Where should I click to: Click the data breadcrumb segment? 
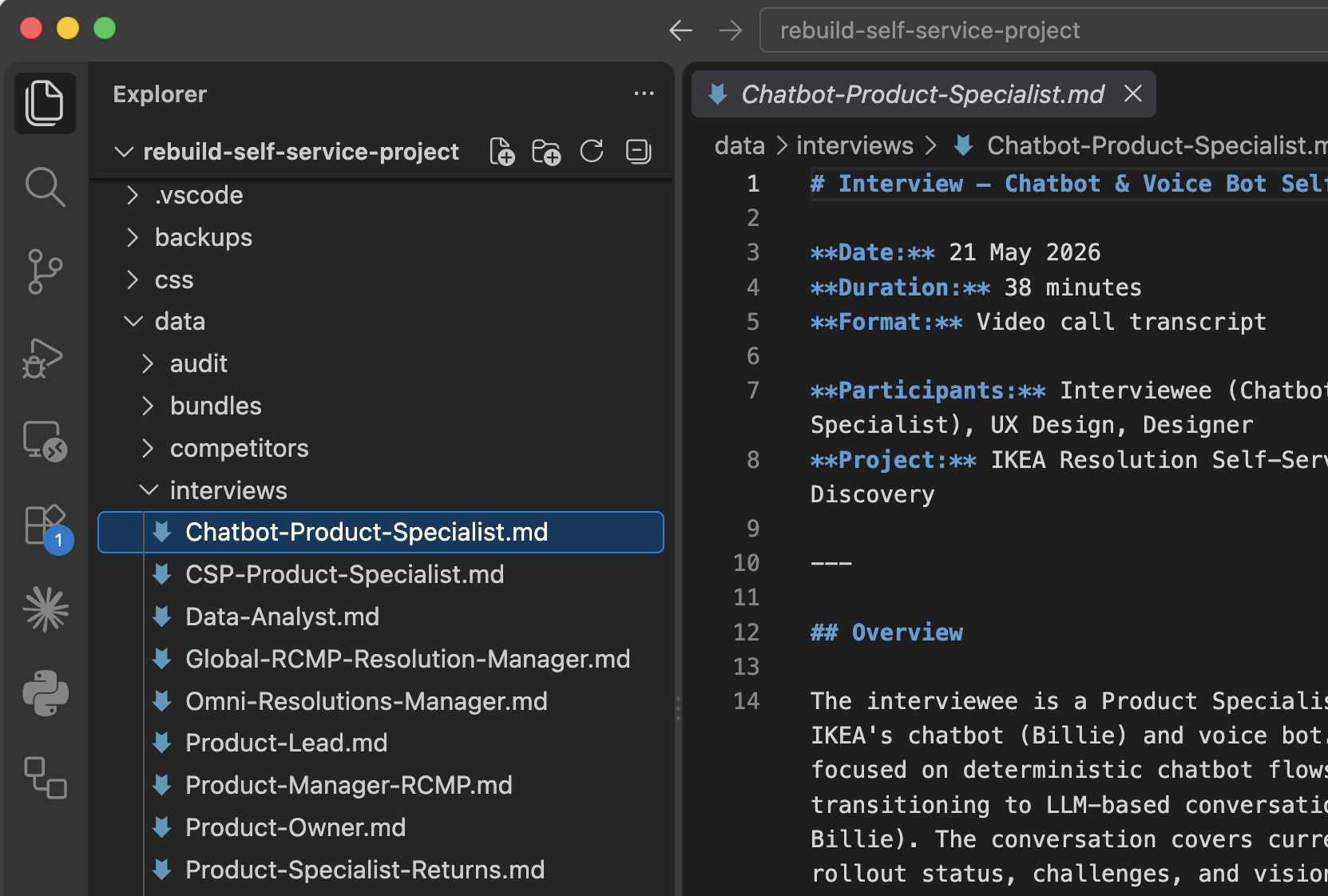click(x=739, y=145)
